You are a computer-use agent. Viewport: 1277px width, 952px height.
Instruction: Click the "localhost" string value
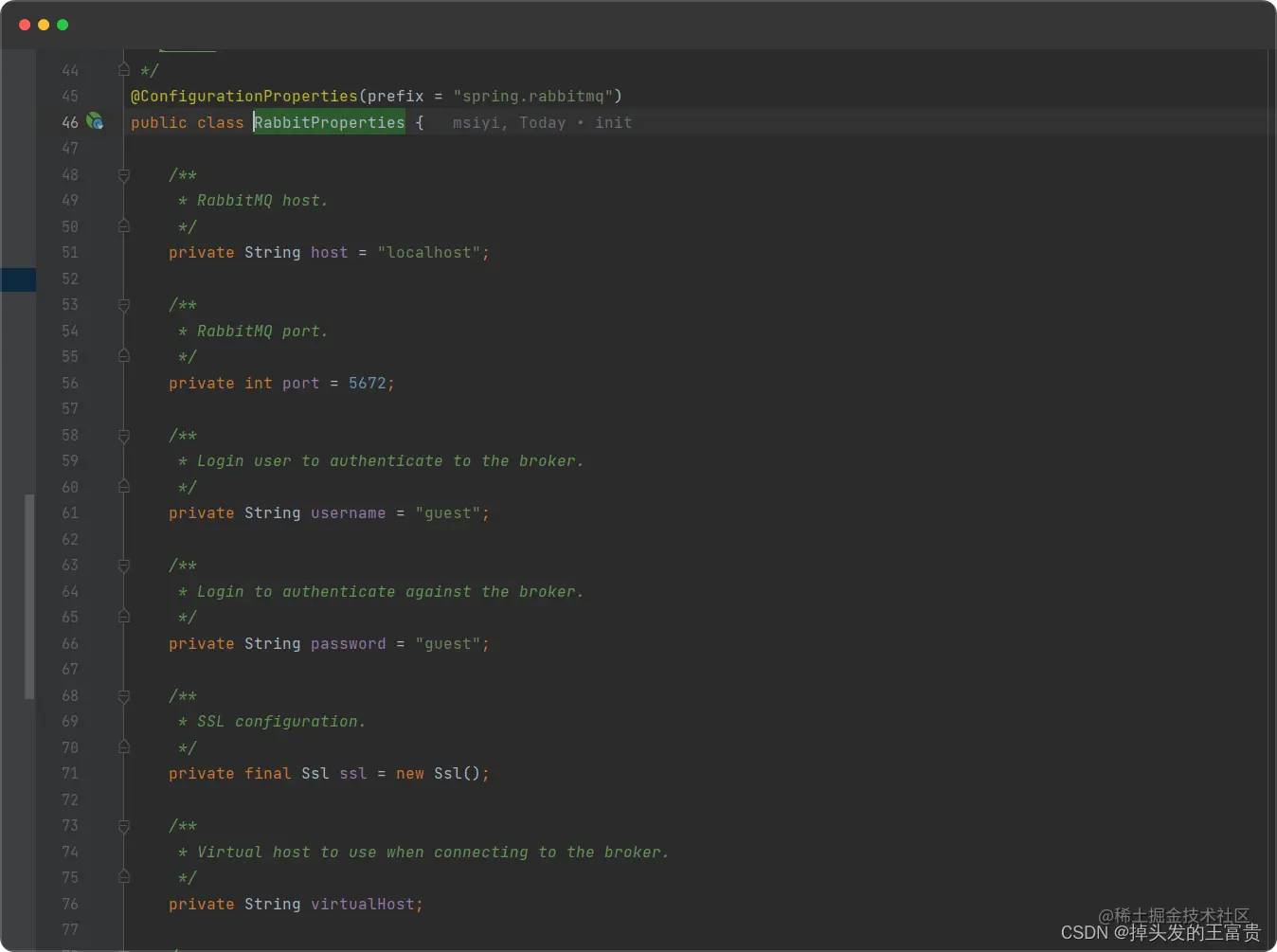(x=429, y=252)
